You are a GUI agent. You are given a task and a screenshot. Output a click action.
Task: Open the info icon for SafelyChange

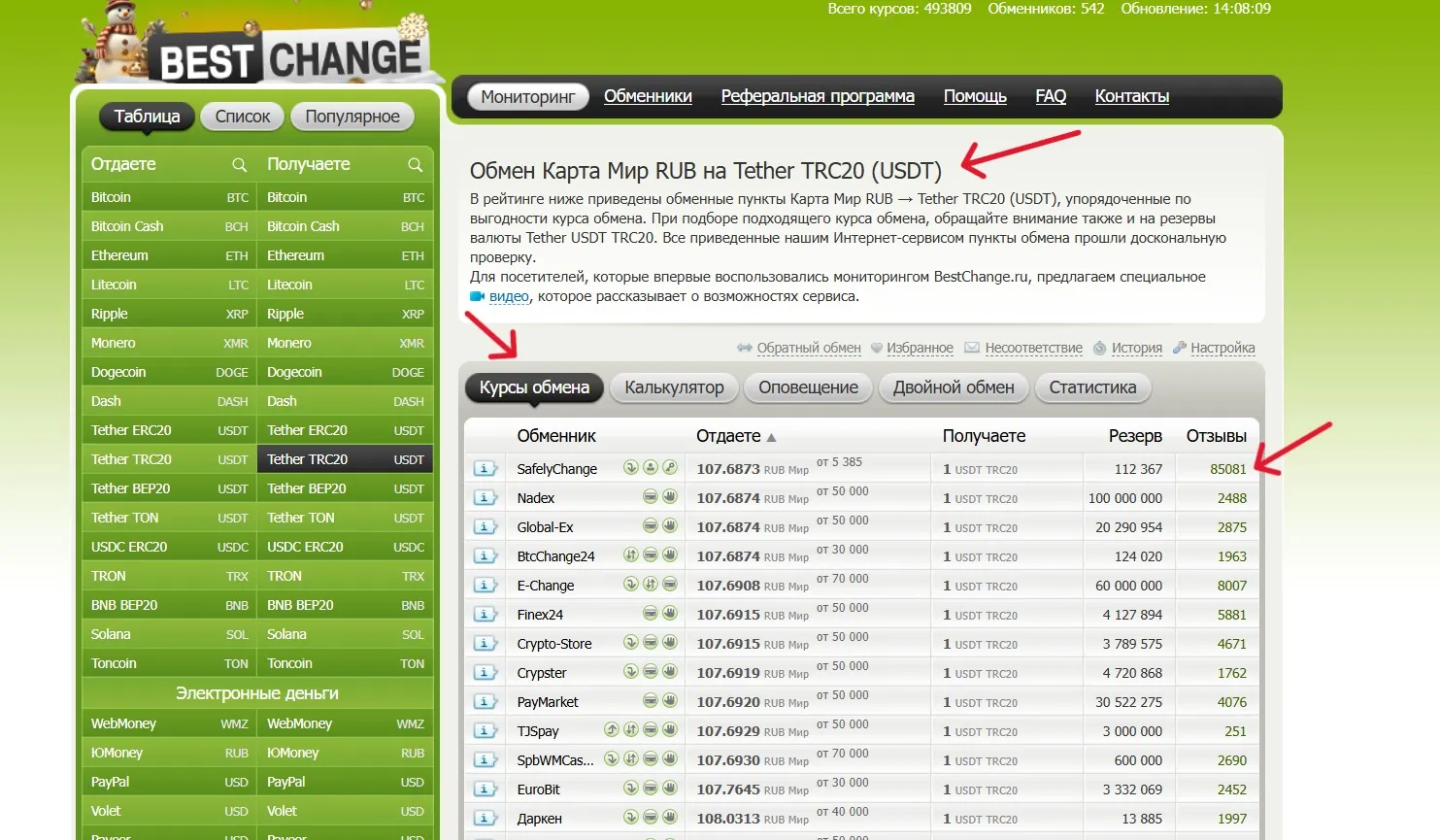point(485,469)
